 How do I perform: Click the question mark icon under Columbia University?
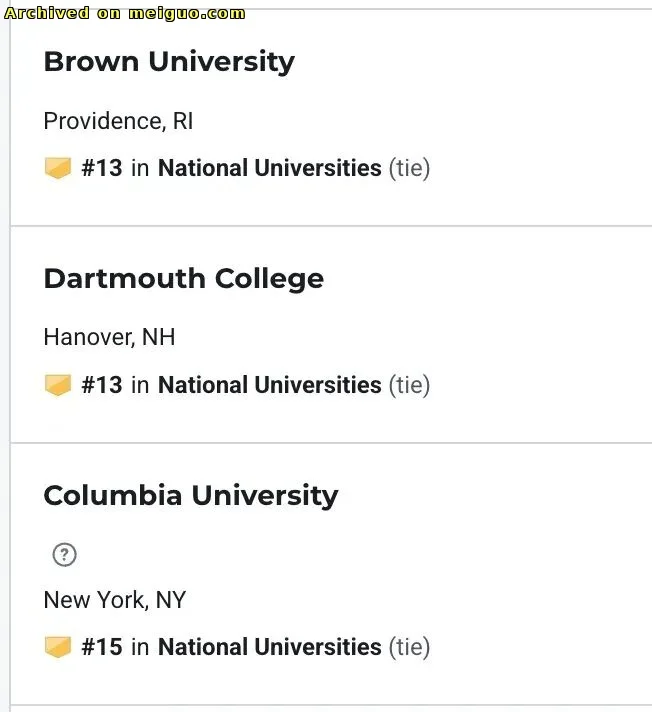[64, 555]
